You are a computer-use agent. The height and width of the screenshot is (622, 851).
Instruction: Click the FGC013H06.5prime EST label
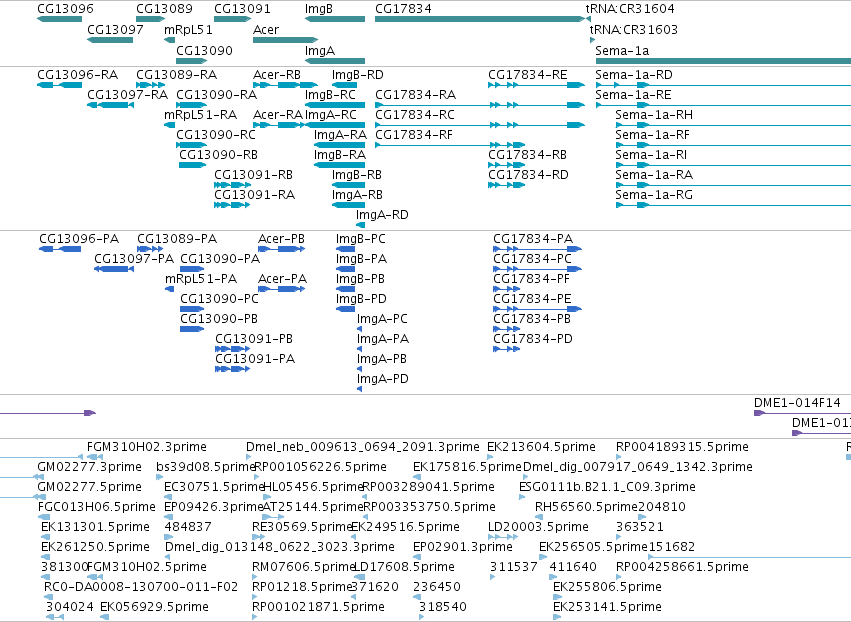pos(97,506)
